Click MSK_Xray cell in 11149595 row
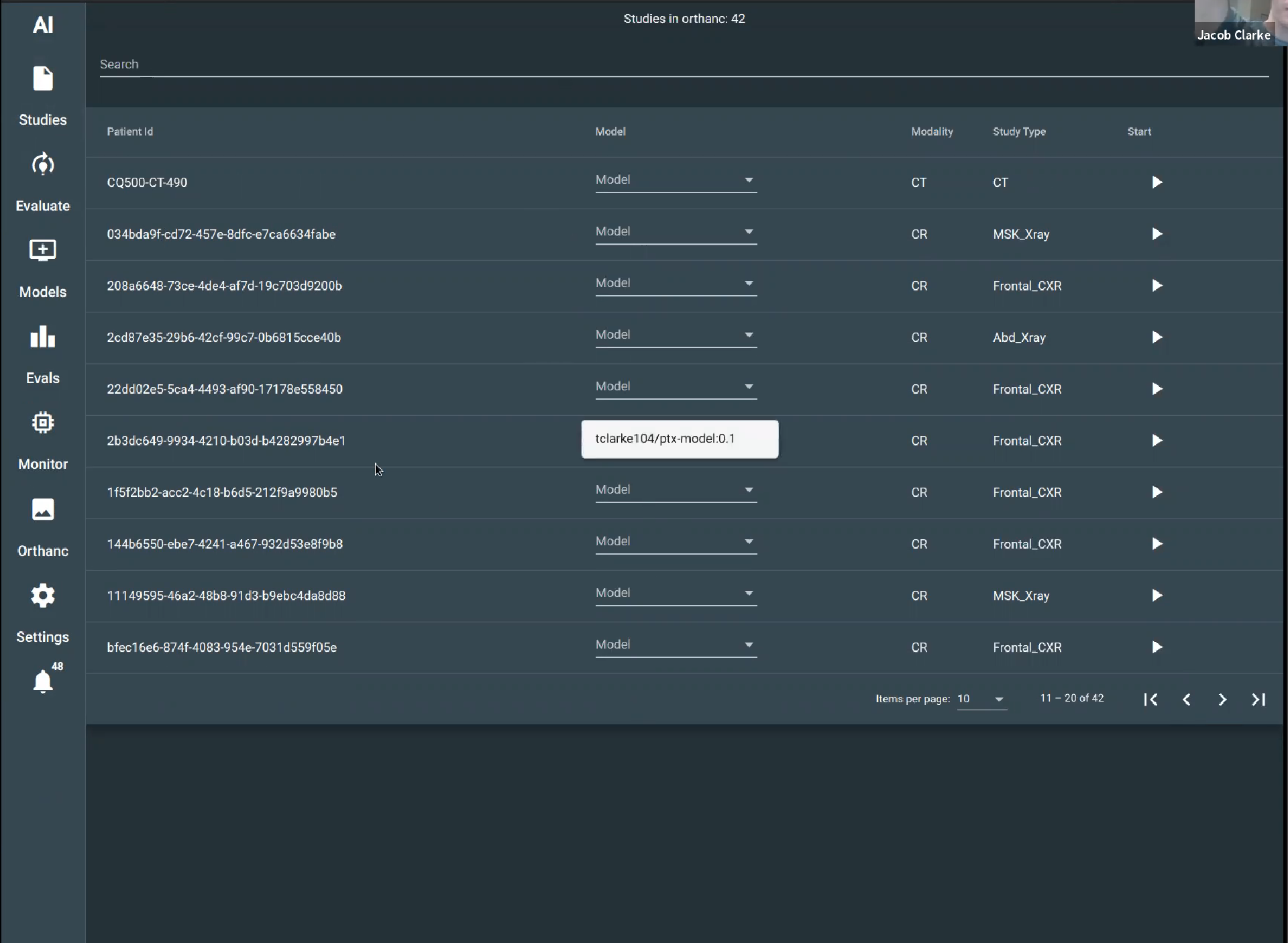The height and width of the screenshot is (943, 1288). pyautogui.click(x=1021, y=596)
